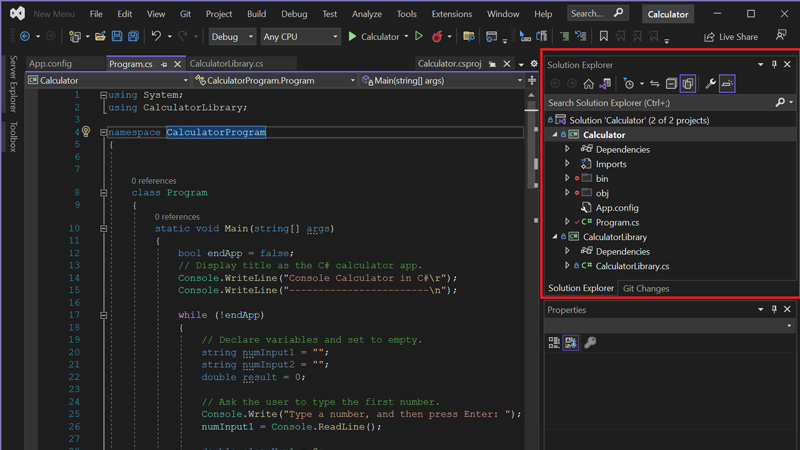Click the lightbulb quick actions icon
Viewport: 800px width, 450px height.
86,132
